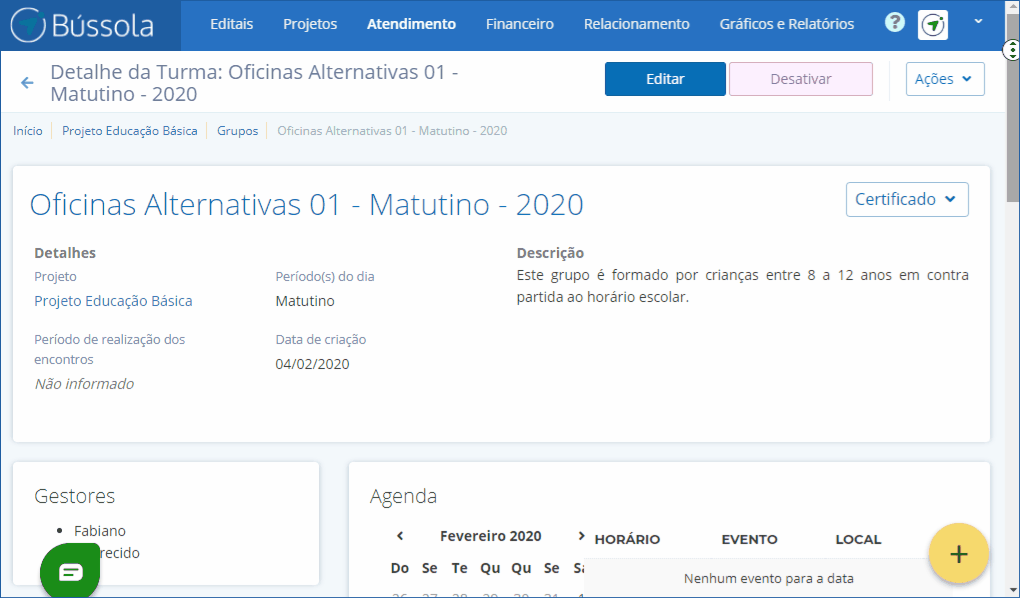Go to previous month in Agenda
Screen dimensions: 1020x598
point(400,536)
